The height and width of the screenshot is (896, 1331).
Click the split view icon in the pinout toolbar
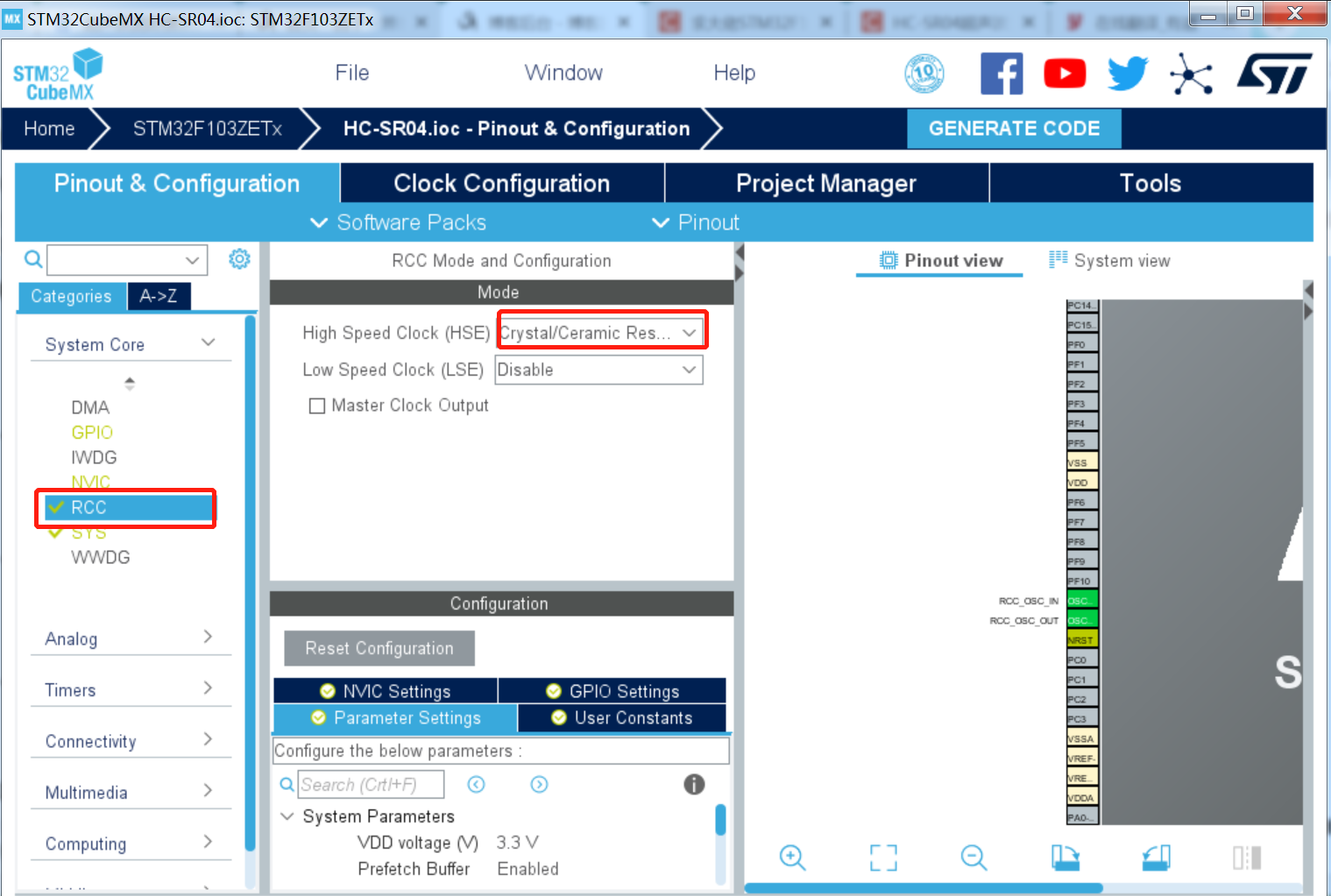pos(1247,857)
